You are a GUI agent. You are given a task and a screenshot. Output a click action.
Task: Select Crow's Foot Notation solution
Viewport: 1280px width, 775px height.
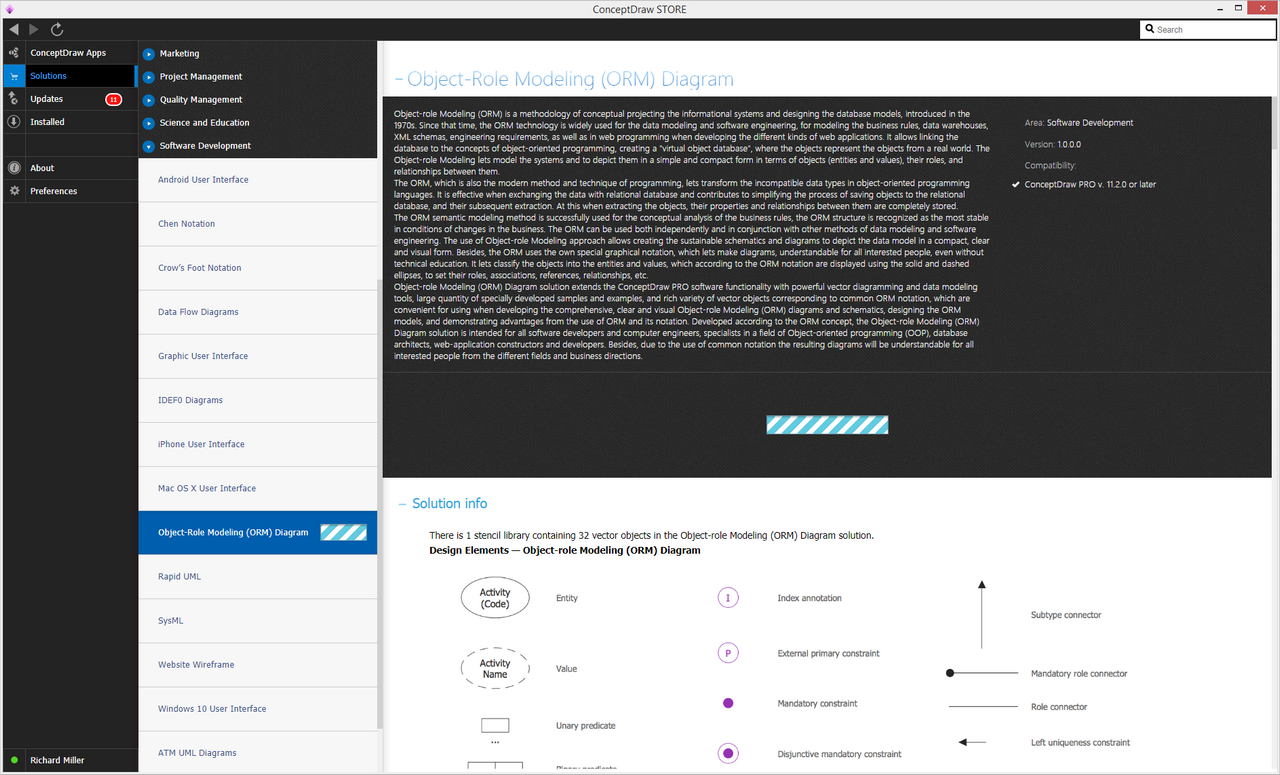click(x=258, y=268)
